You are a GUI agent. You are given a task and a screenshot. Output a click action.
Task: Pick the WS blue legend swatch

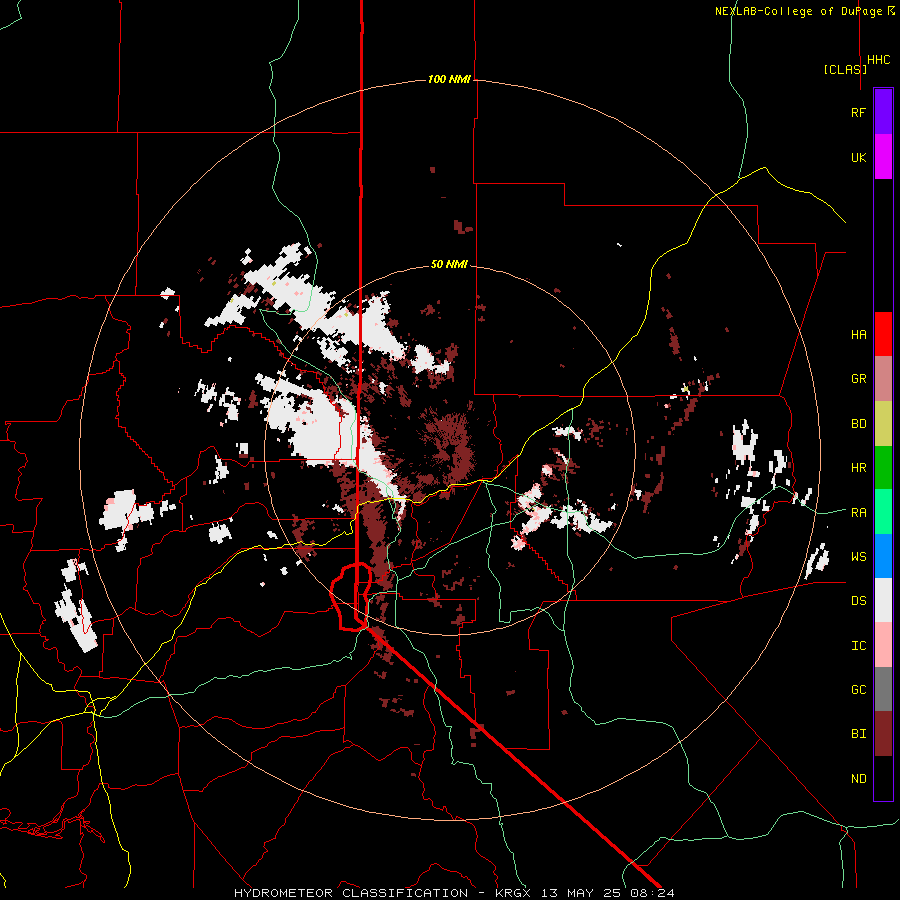pos(883,556)
